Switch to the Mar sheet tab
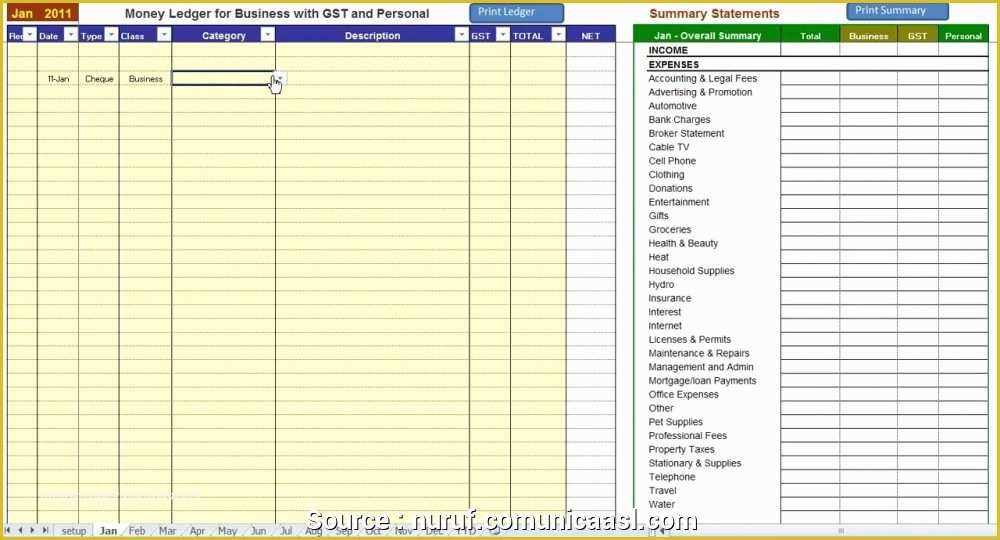 (x=167, y=531)
